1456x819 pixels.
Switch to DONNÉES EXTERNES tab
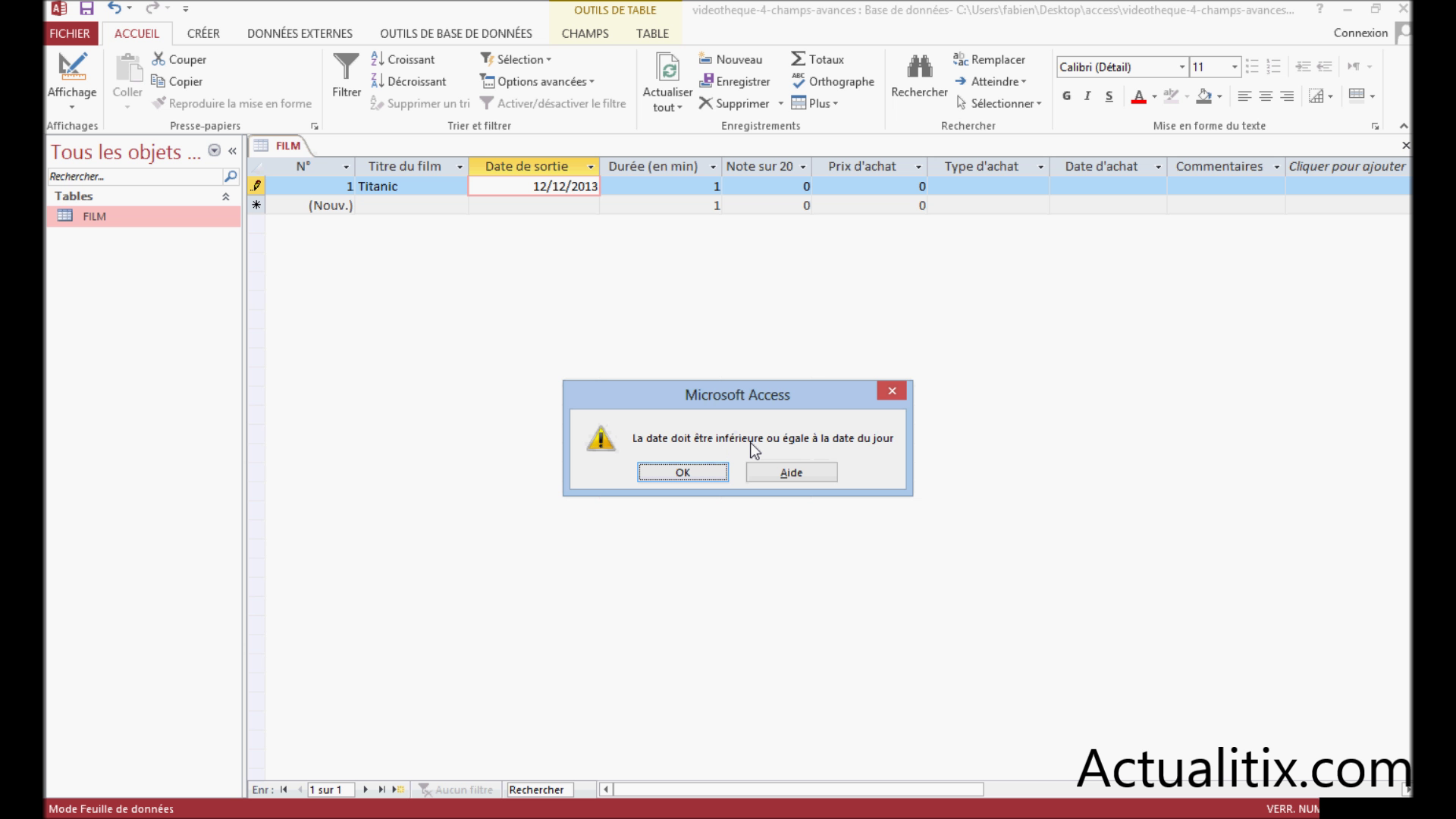click(x=300, y=33)
